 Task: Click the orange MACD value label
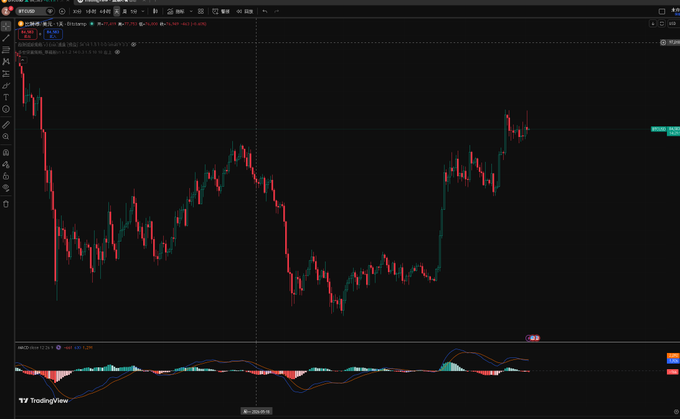coord(673,356)
